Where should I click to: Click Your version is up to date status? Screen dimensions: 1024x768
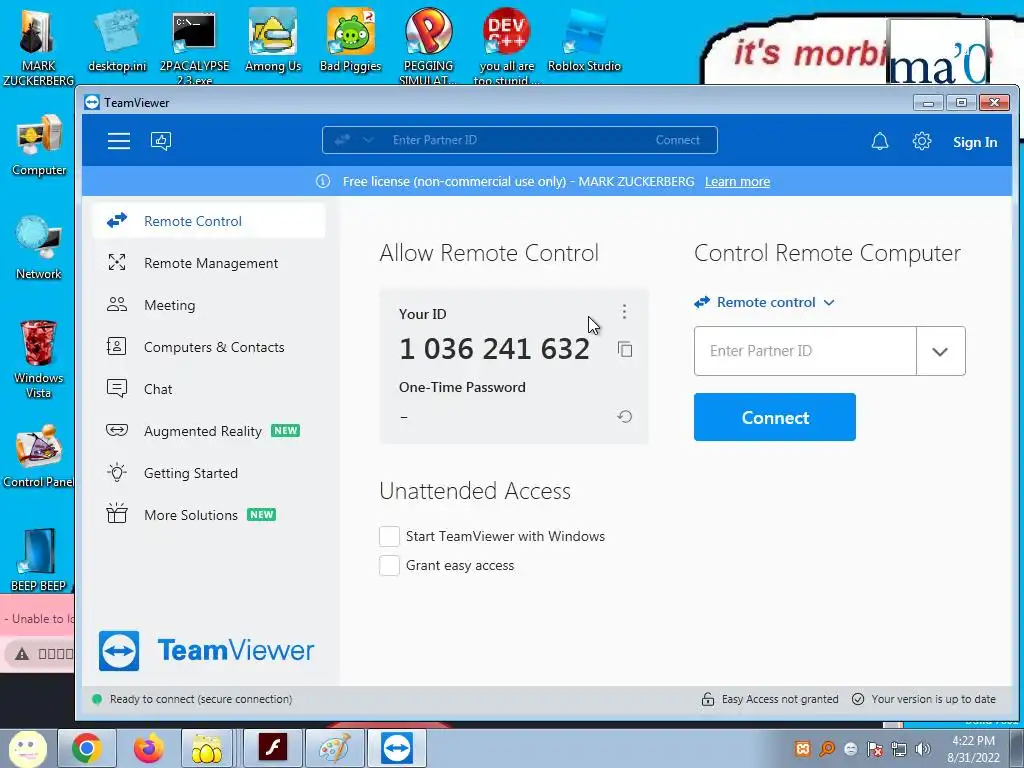pos(924,699)
